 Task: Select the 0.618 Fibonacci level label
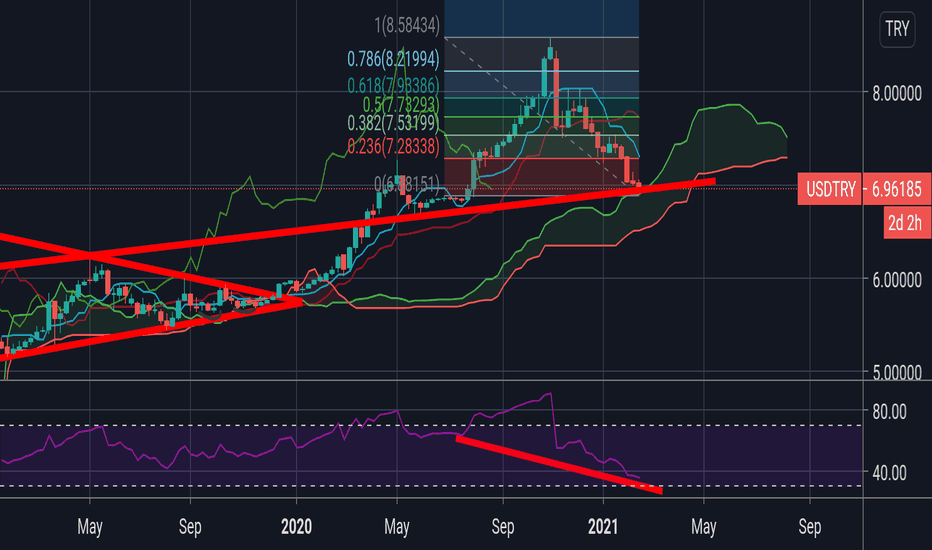pyautogui.click(x=393, y=86)
